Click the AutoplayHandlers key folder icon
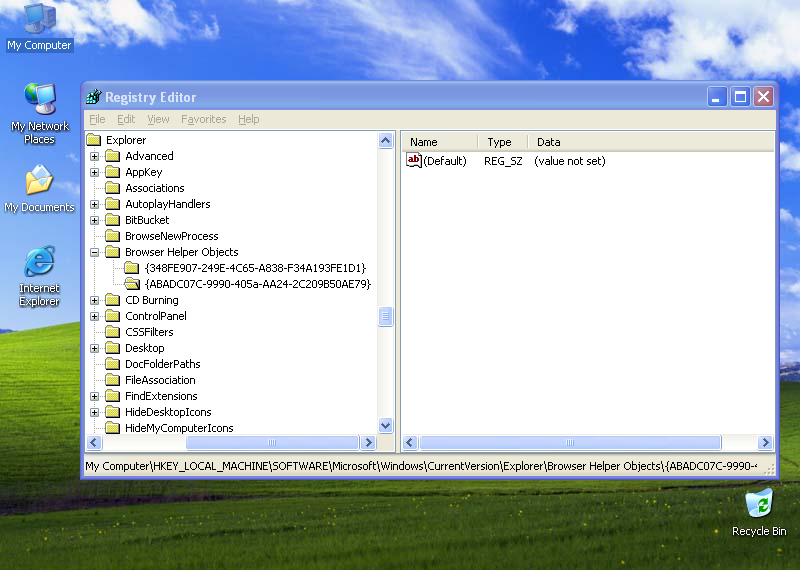800x570 pixels. click(x=113, y=204)
